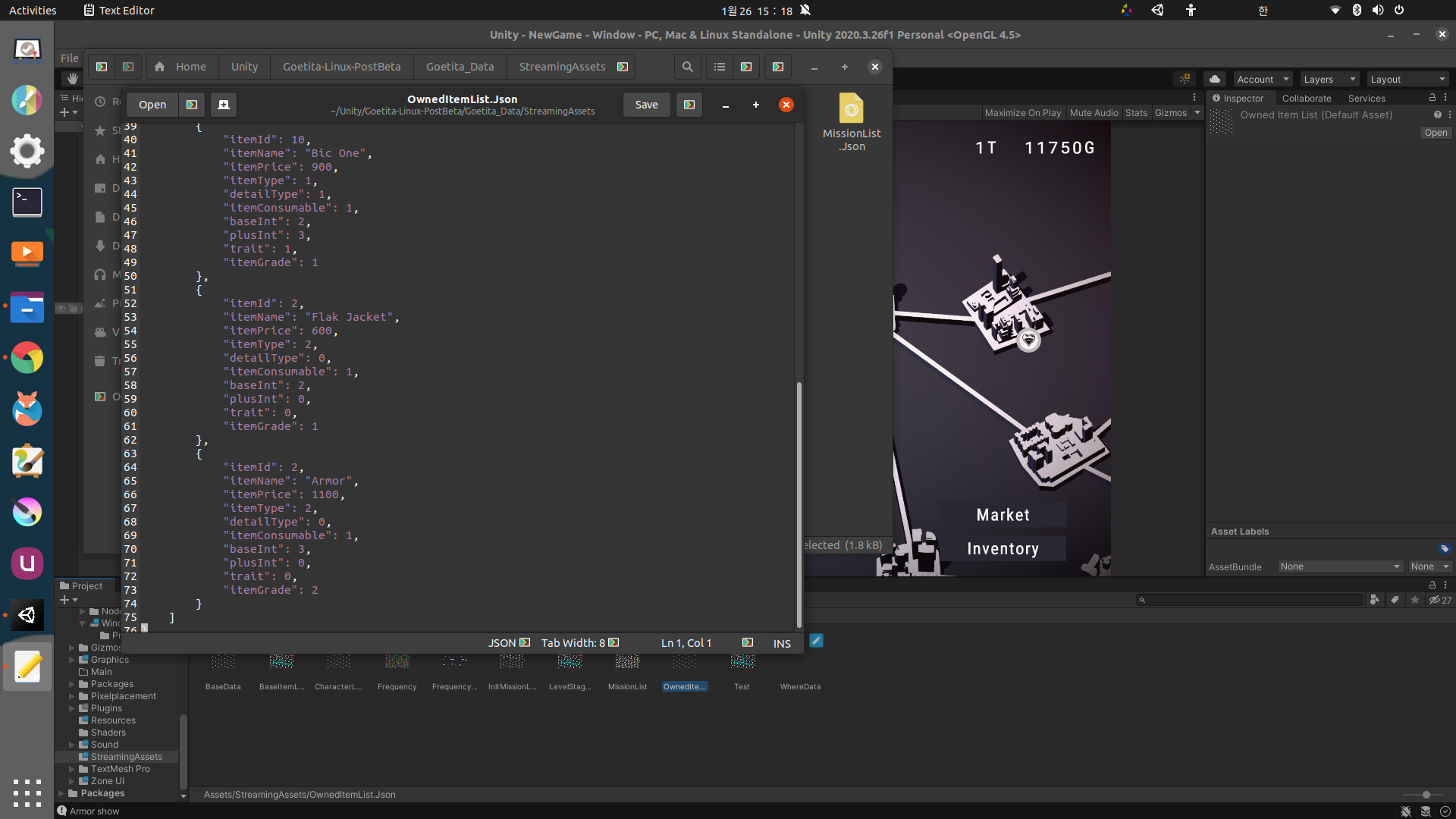1456x819 pixels.
Task: Open Unity collab bug icon in toolbar
Action: [x=1185, y=79]
